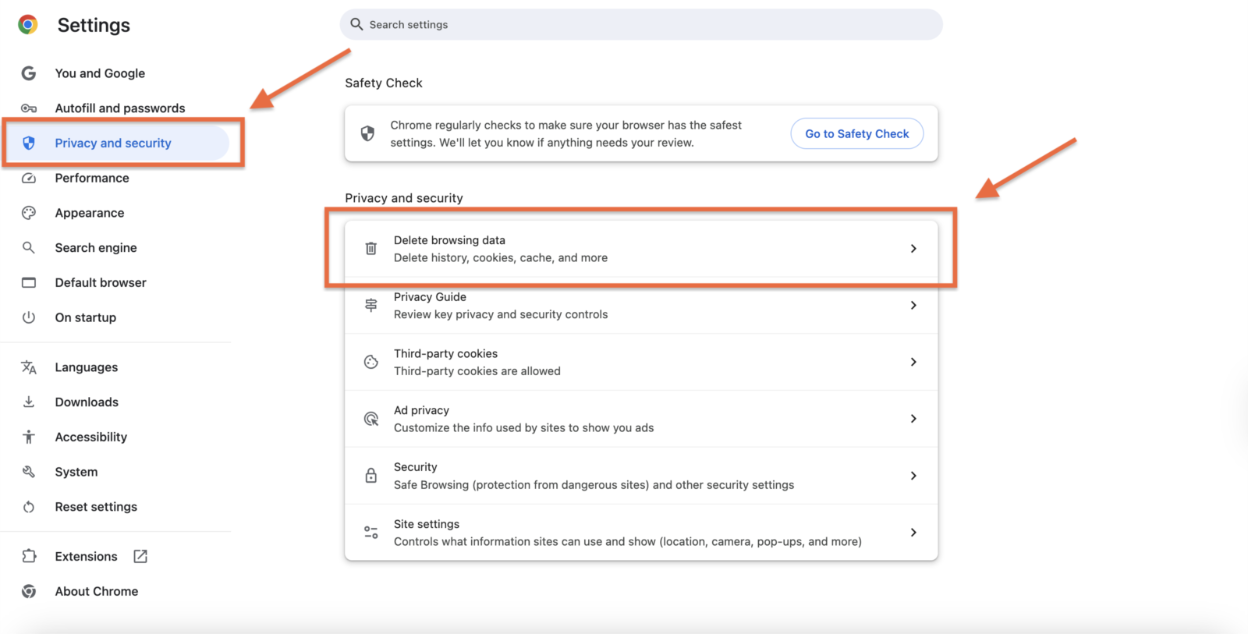The height and width of the screenshot is (634, 1248).
Task: Click the trash icon for Delete browsing data
Action: [371, 248]
